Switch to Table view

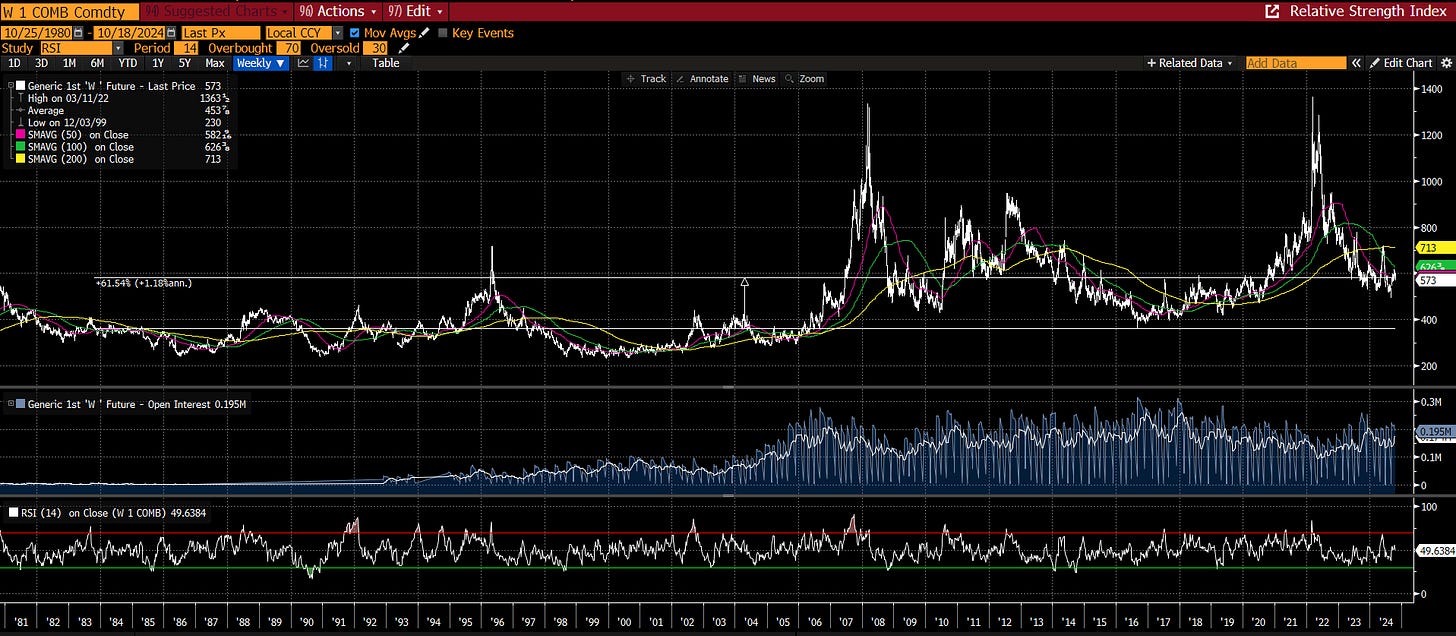pyautogui.click(x=386, y=63)
